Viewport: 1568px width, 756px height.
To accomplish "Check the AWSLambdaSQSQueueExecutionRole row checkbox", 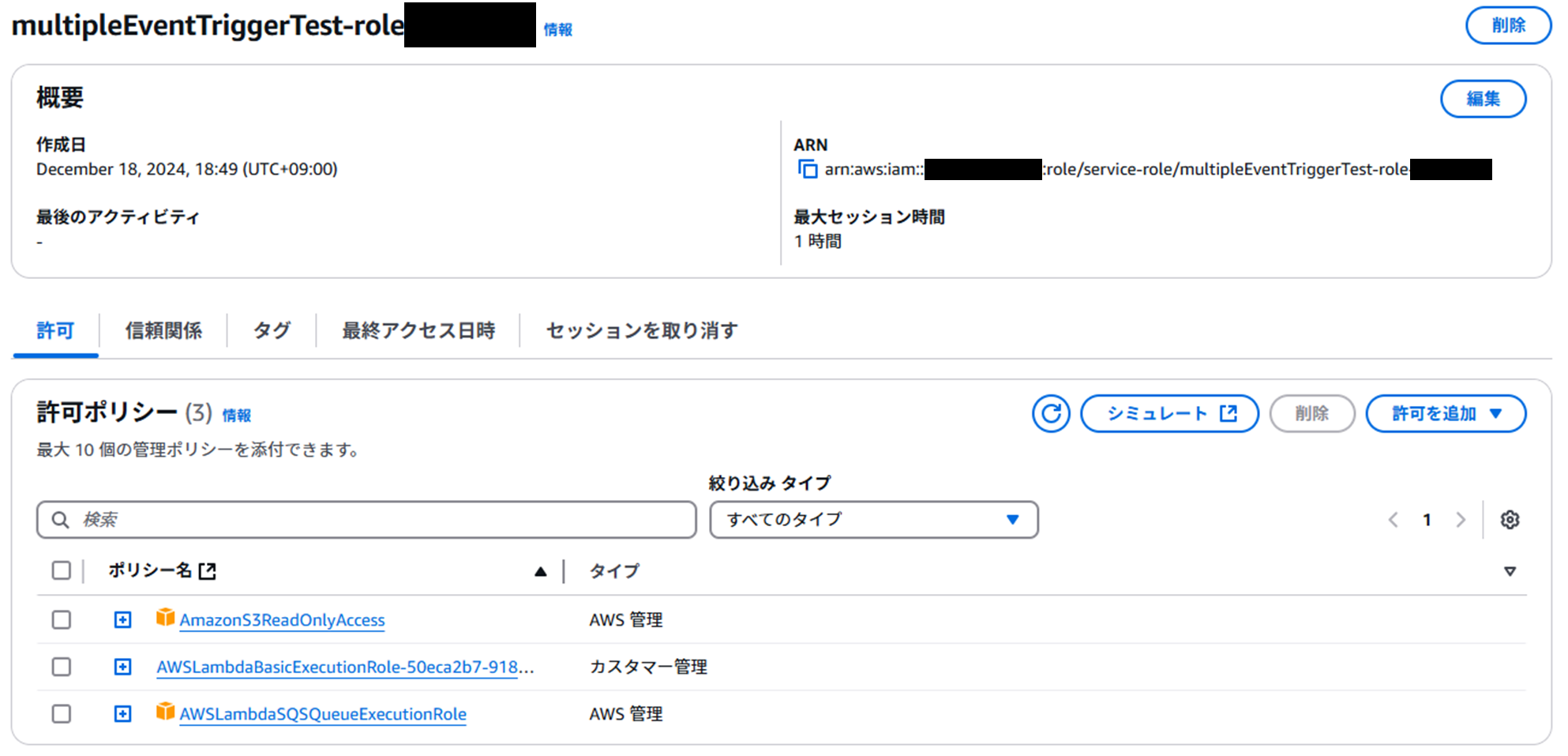I will 61,714.
